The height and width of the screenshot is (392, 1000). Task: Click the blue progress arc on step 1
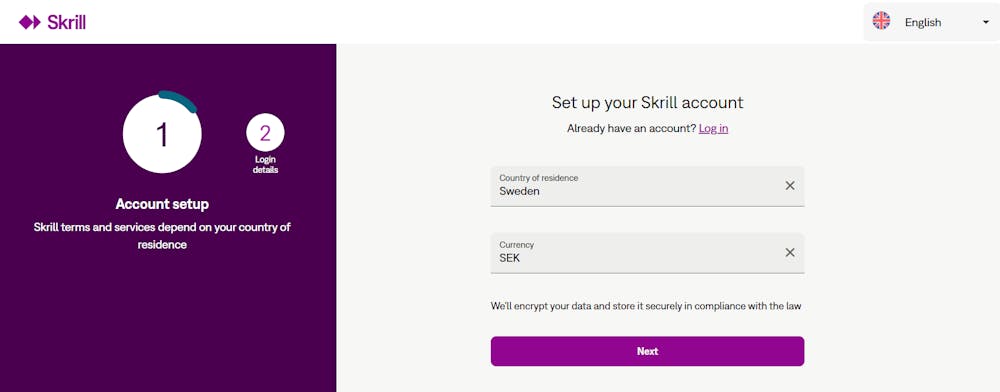(x=178, y=100)
